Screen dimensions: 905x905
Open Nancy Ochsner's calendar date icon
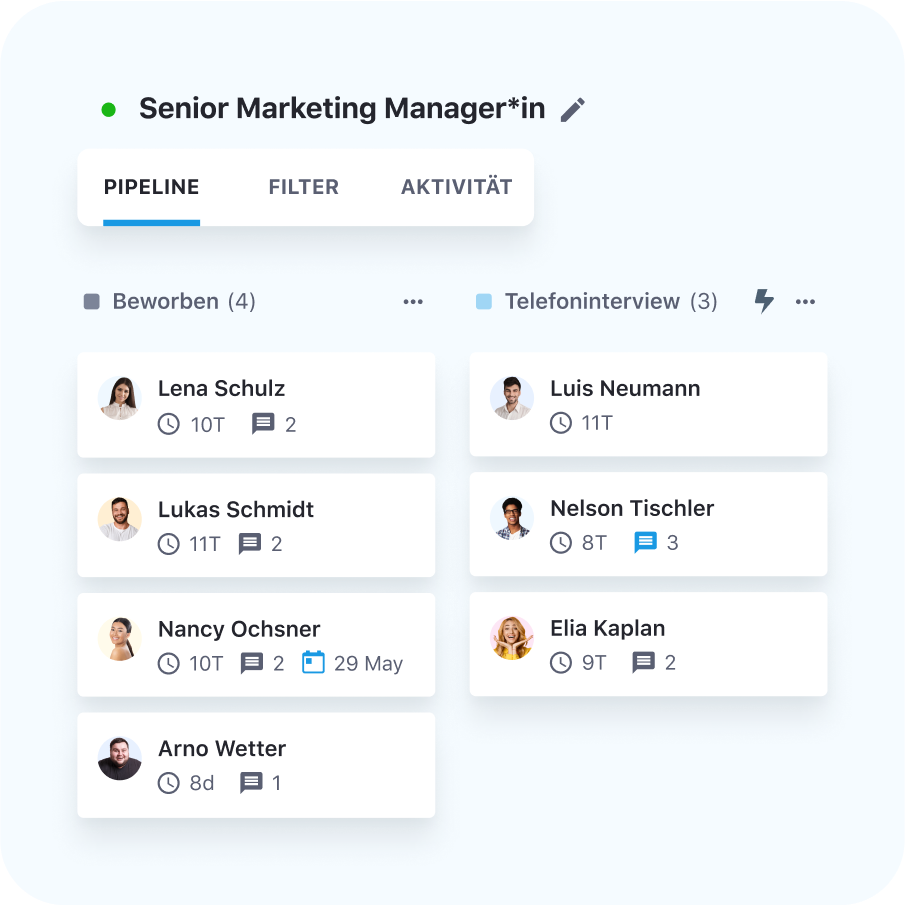(x=314, y=663)
